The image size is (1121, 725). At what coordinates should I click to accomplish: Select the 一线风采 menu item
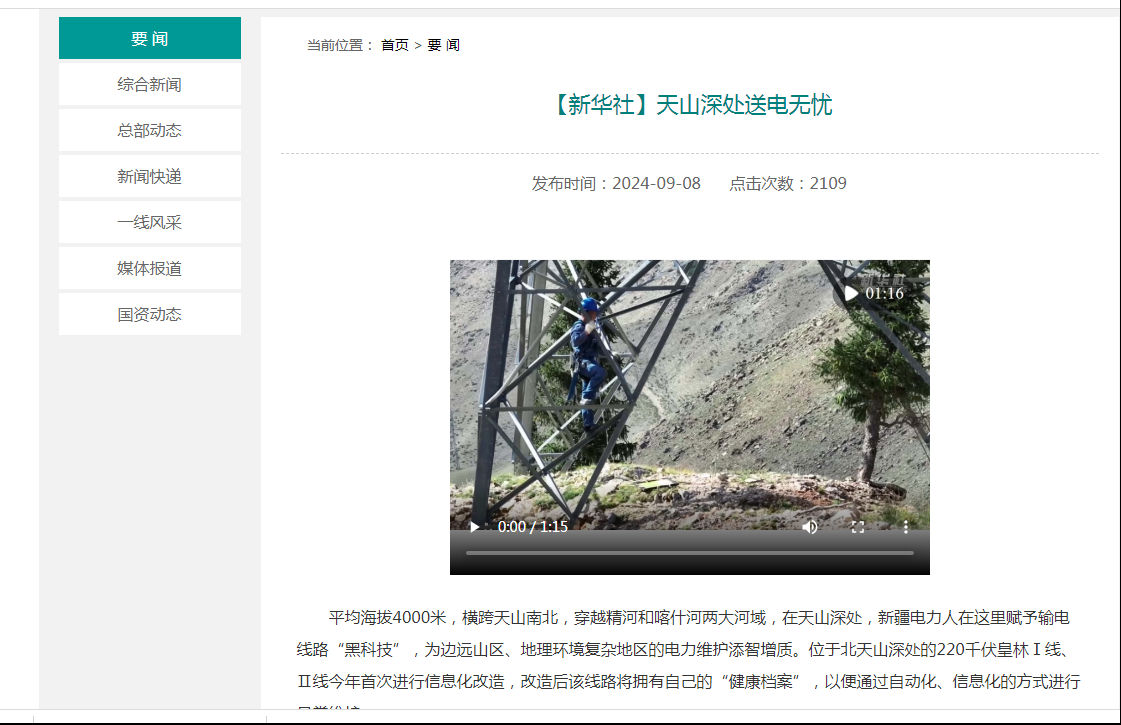tap(149, 222)
